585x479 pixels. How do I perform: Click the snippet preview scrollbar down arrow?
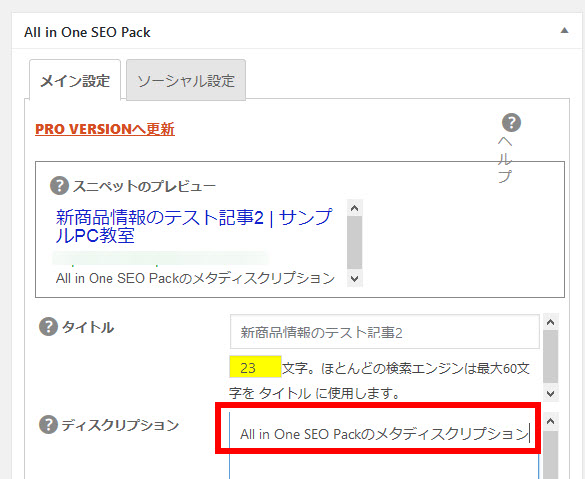pos(354,279)
